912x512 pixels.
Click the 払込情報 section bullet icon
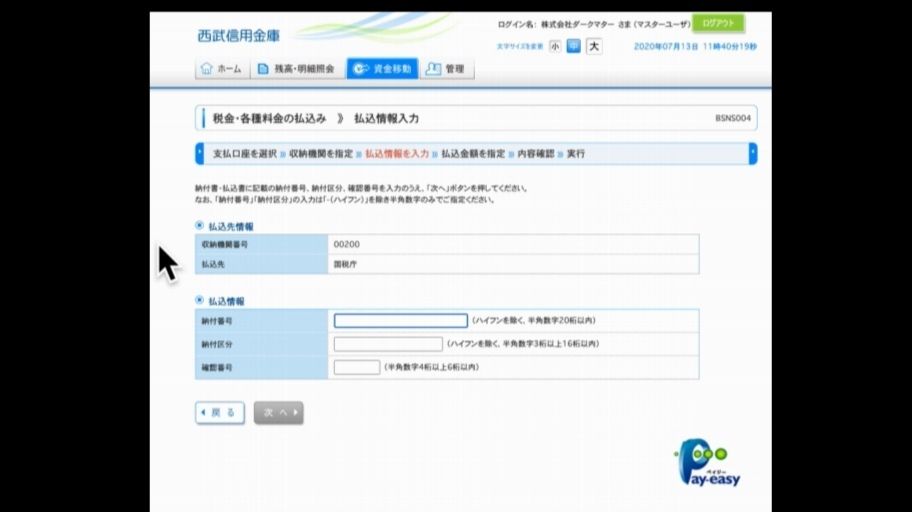[x=200, y=300]
